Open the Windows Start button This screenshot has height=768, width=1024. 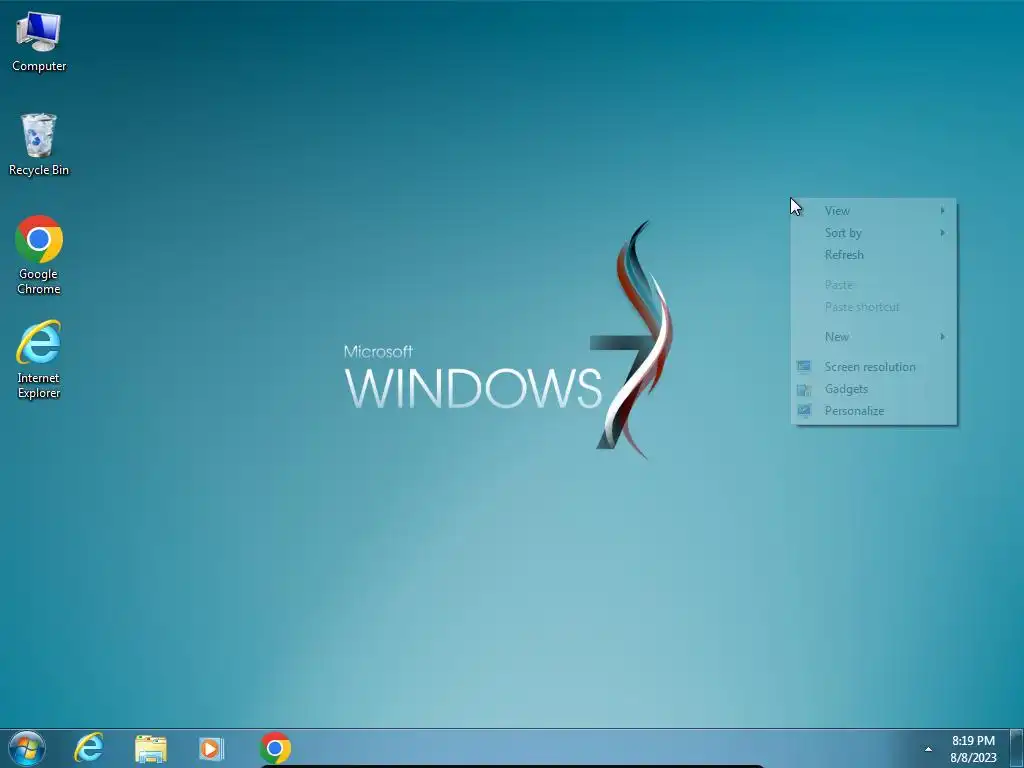click(27, 748)
